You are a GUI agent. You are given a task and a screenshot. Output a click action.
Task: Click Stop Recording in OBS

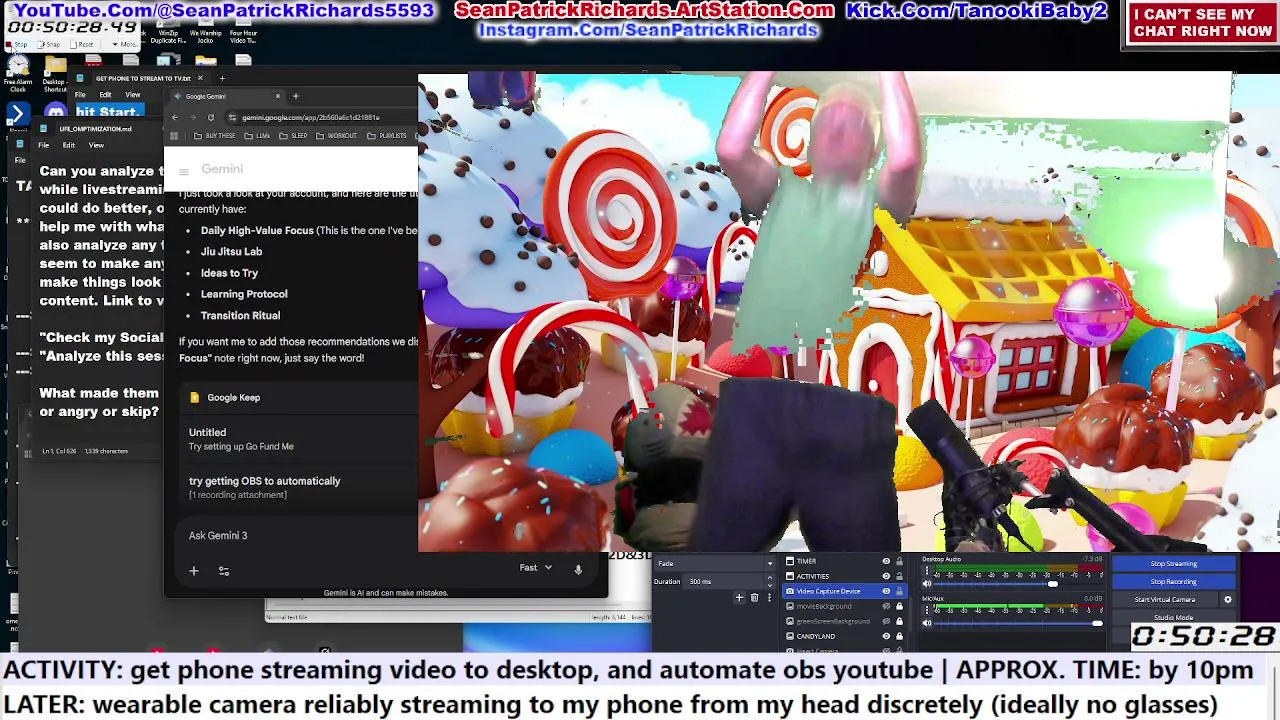point(1173,582)
